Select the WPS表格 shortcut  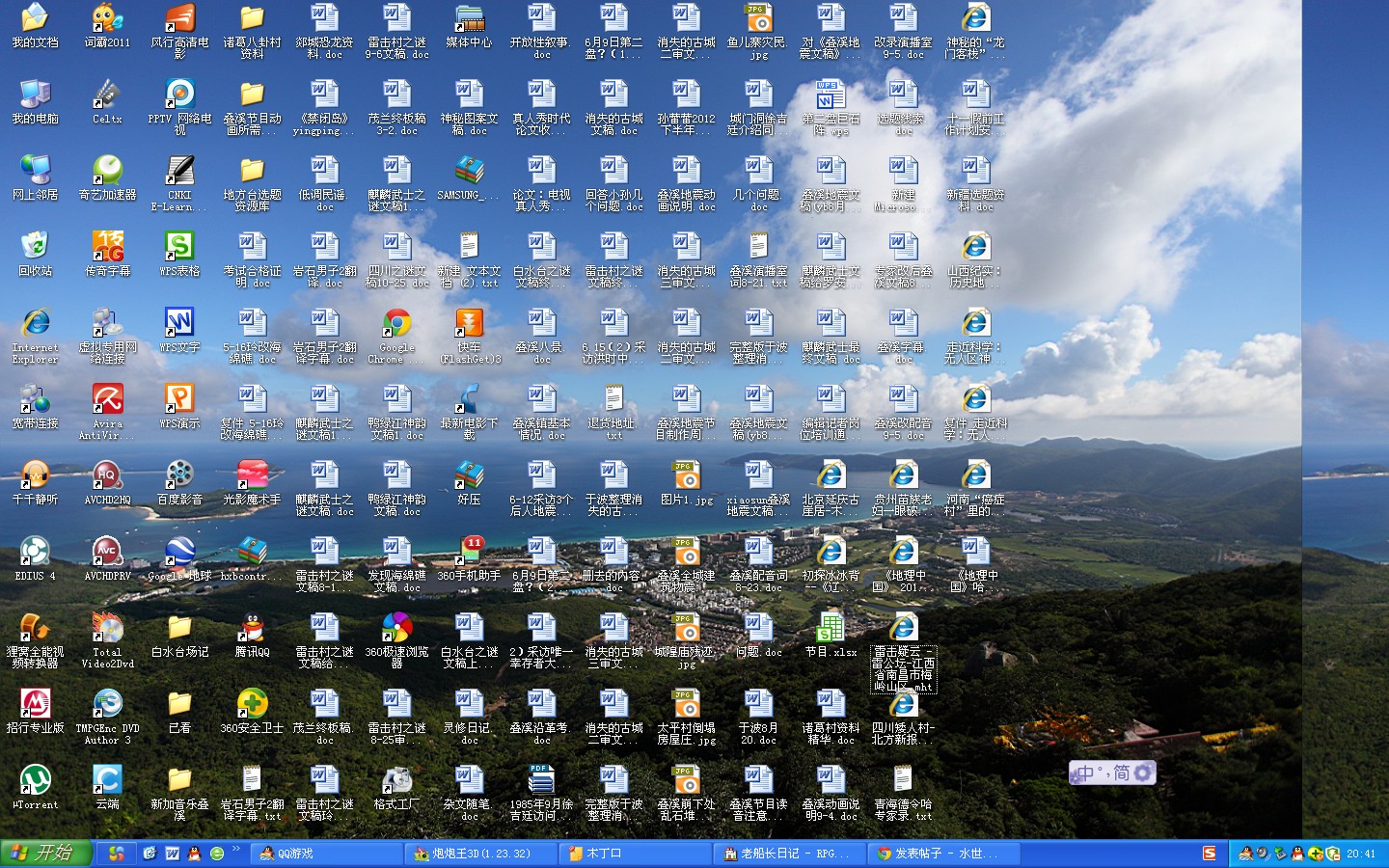179,254
